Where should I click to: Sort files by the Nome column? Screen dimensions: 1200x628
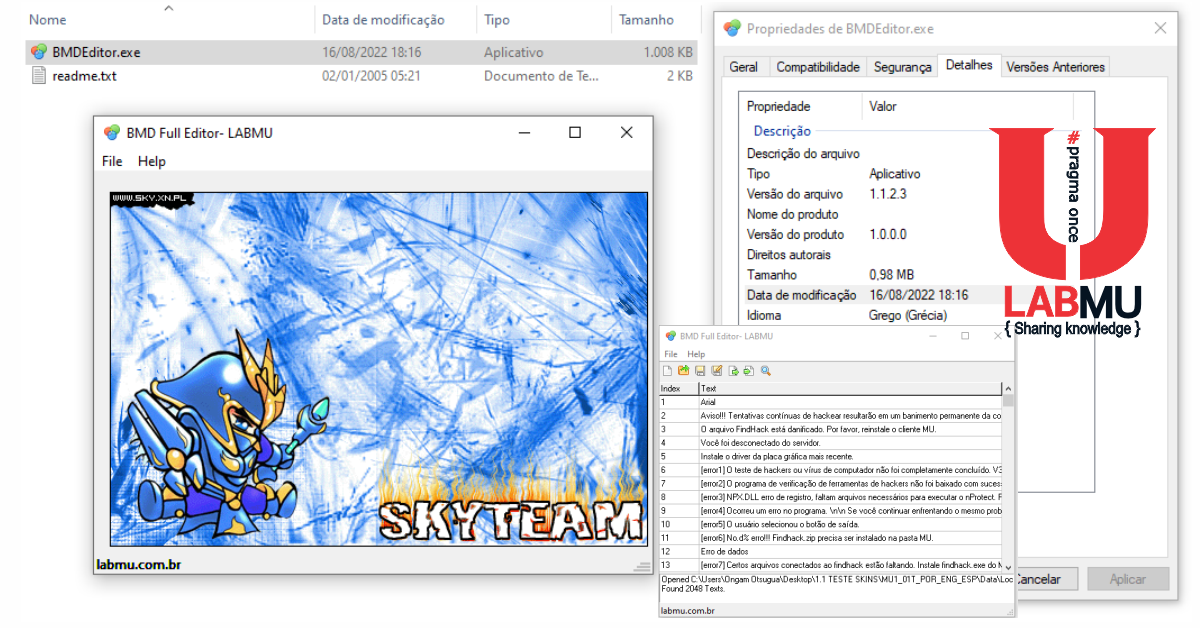click(x=48, y=19)
